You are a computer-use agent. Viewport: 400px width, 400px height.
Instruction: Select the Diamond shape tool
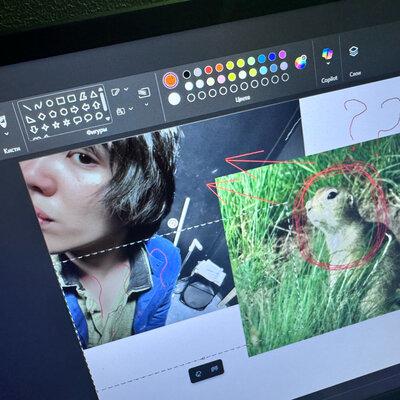coord(41,117)
